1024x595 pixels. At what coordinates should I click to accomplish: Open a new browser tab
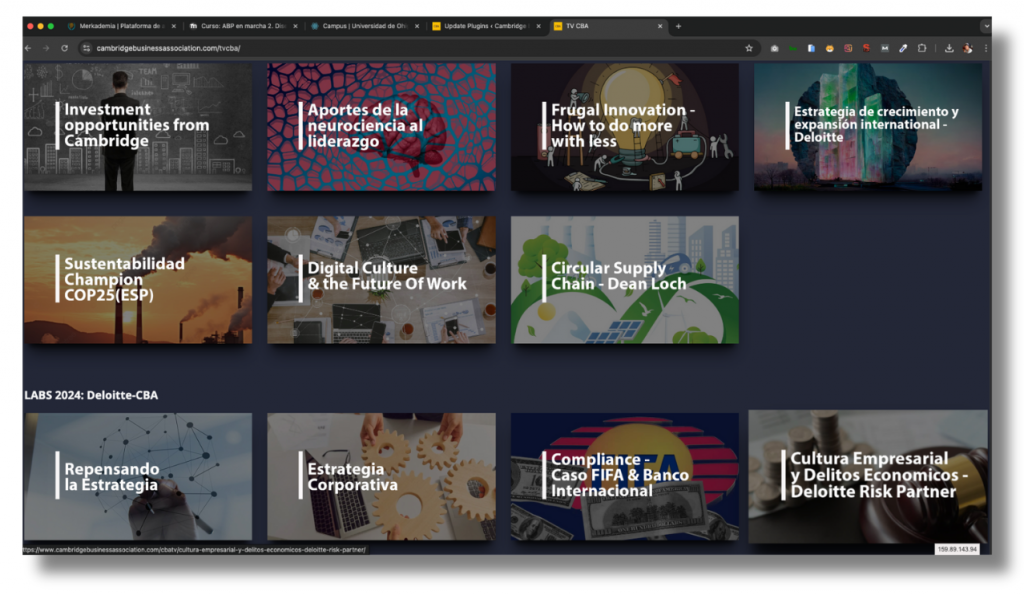click(x=679, y=26)
